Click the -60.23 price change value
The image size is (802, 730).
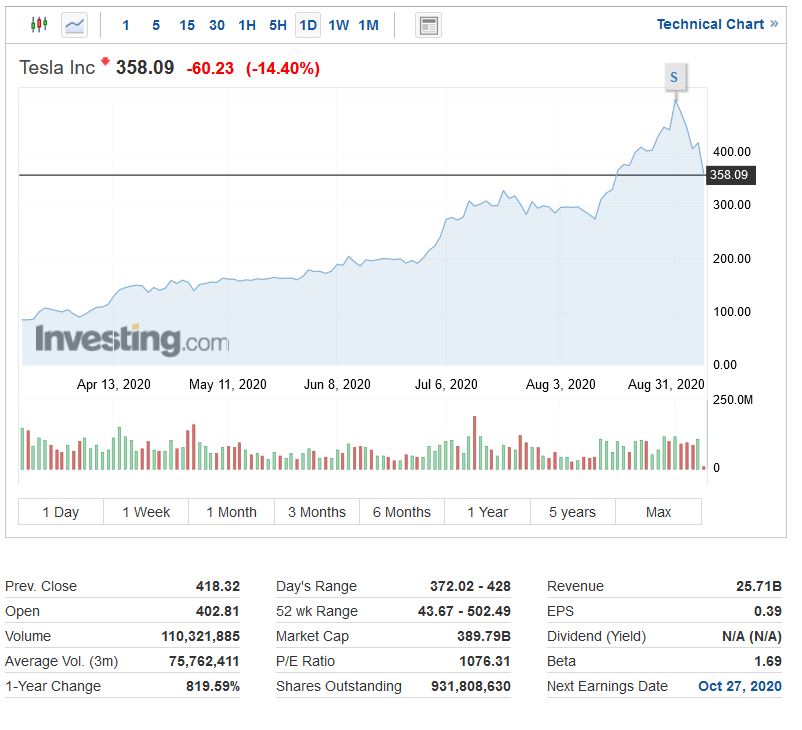pos(210,68)
